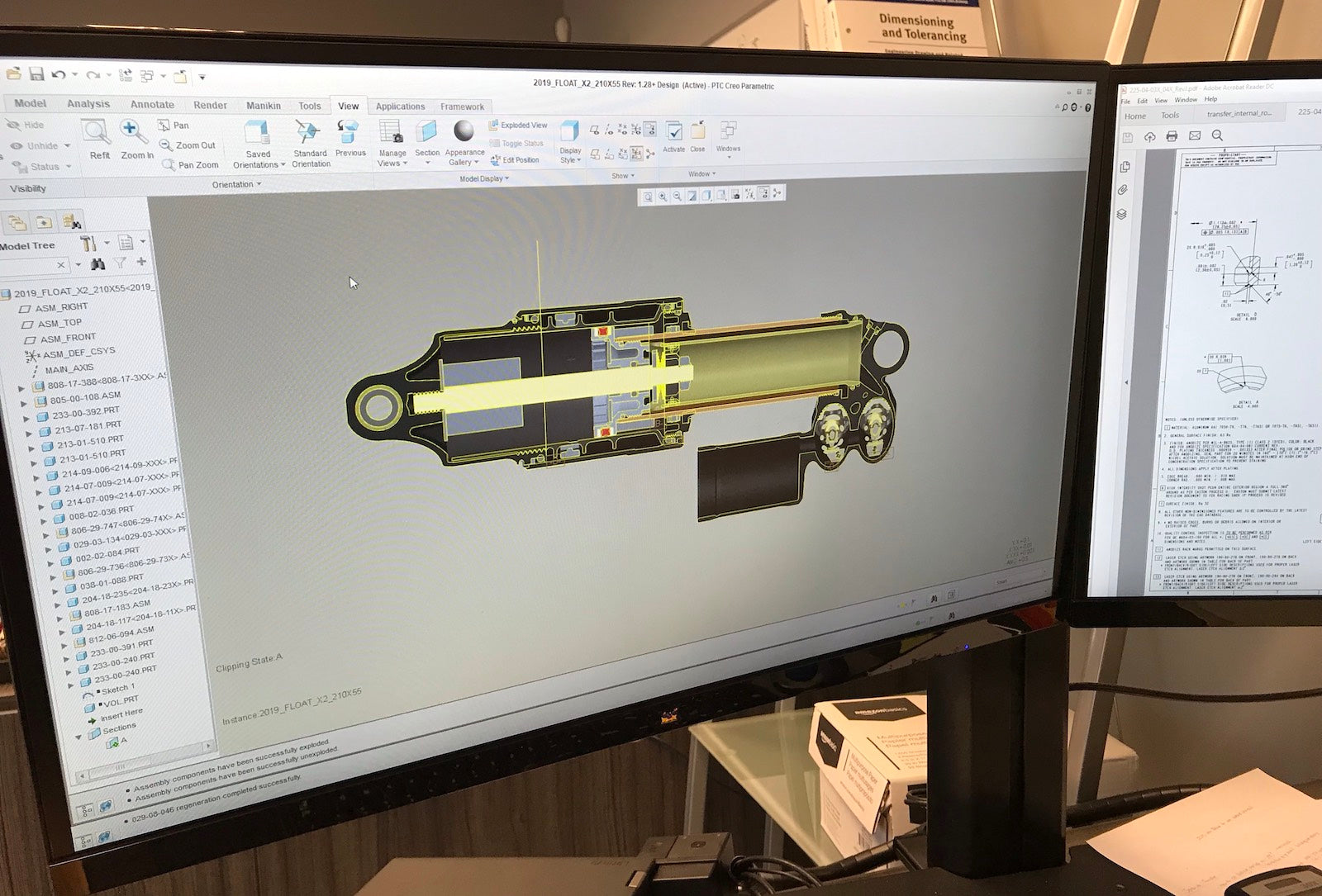The width and height of the screenshot is (1322, 896).
Task: Click the greyed-out Toggle Status option
Action: click(516, 143)
